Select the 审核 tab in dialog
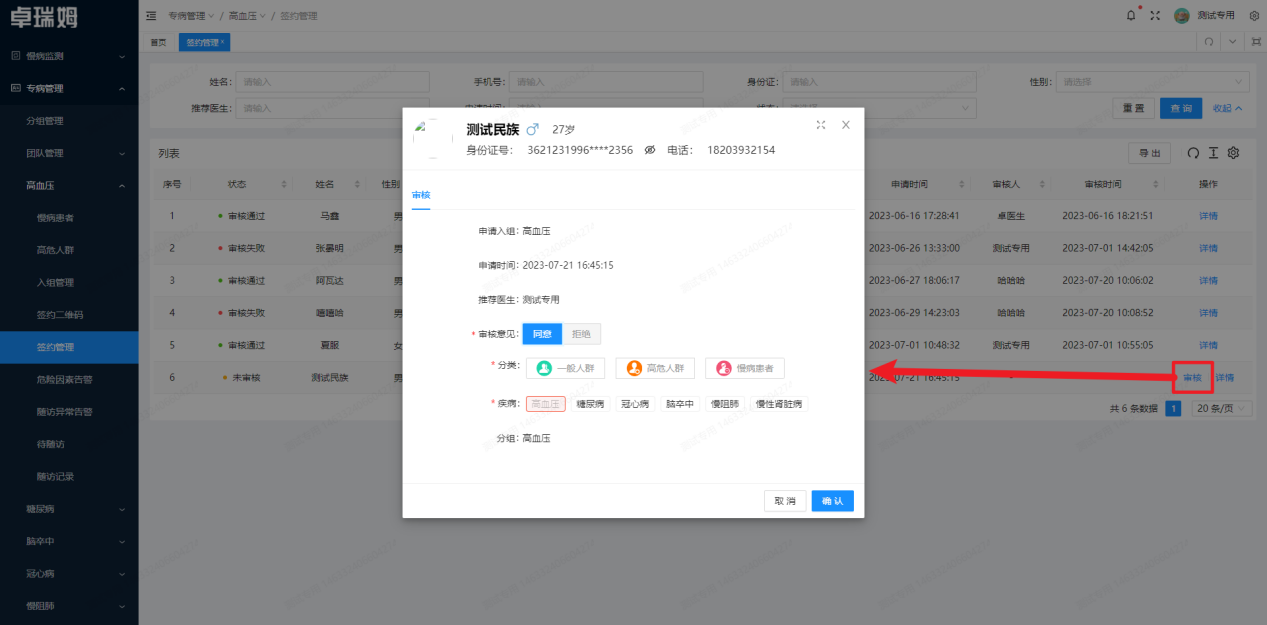The height and width of the screenshot is (625, 1267). click(x=421, y=194)
